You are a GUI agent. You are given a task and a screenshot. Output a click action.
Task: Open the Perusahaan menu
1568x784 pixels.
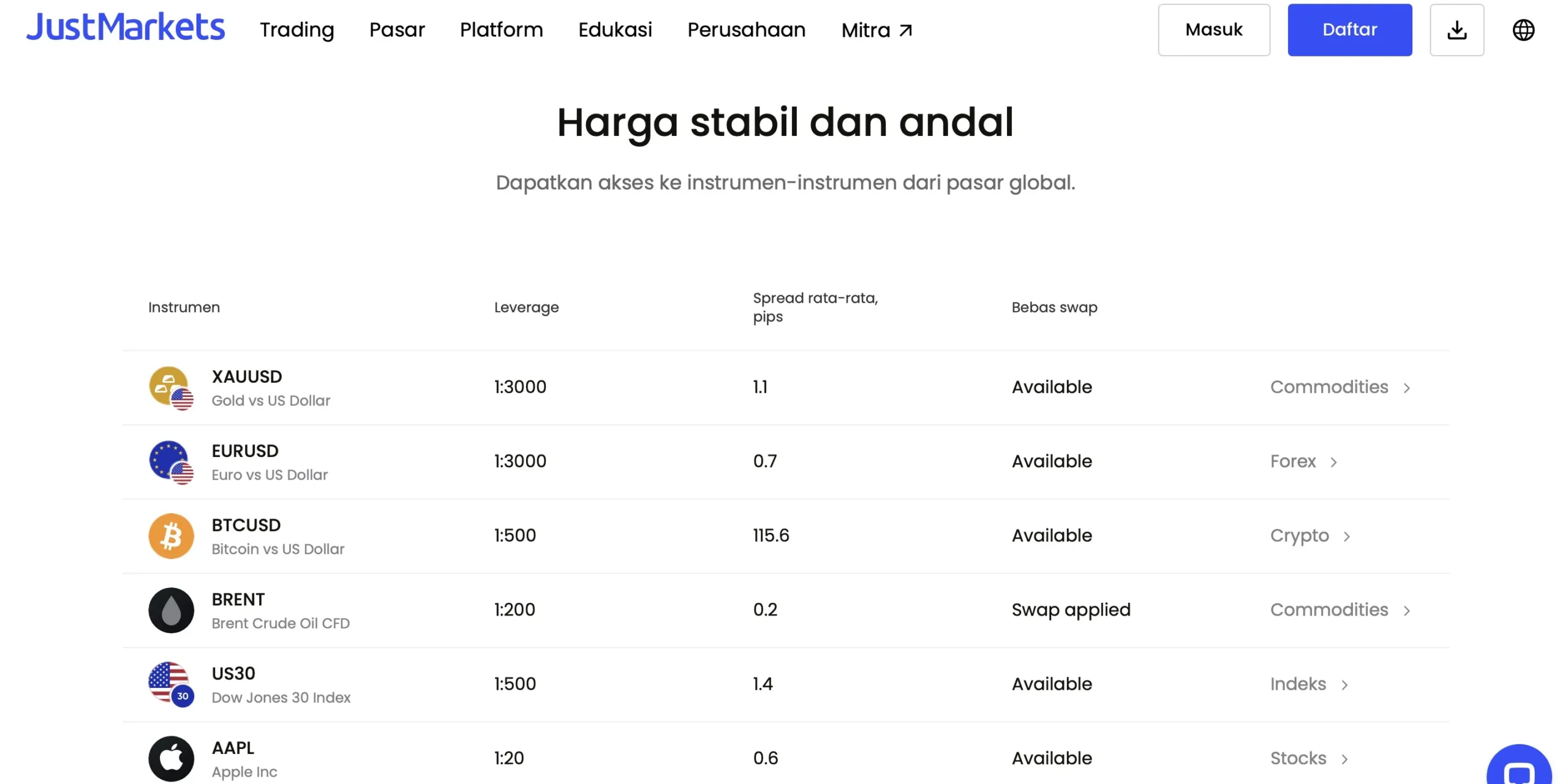[746, 29]
